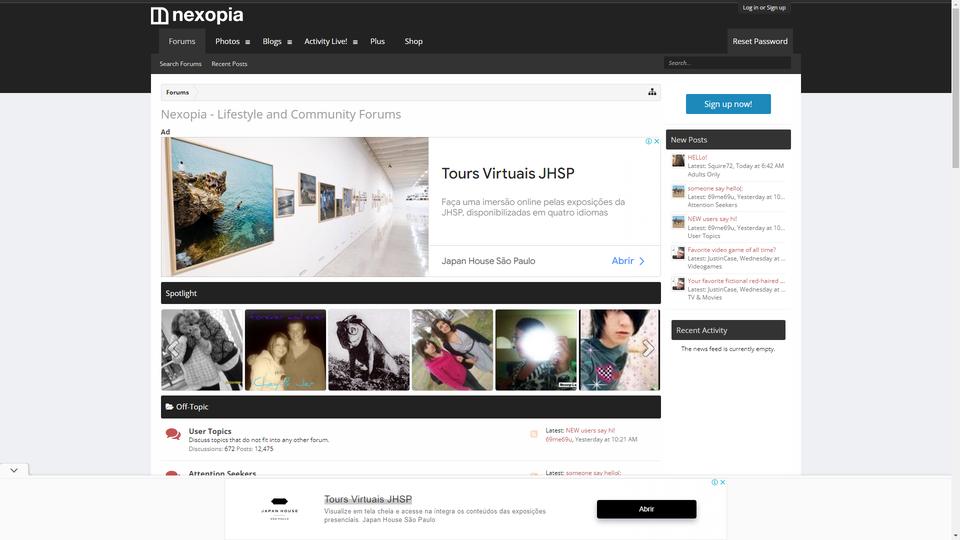The width and height of the screenshot is (960, 540).
Task: Click the Log in link
Action: coord(750,7)
